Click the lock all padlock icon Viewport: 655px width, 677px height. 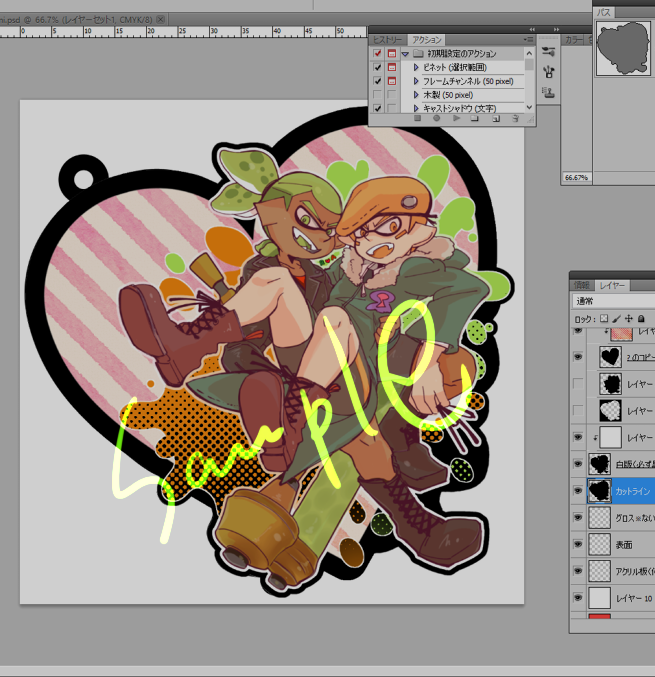pos(641,319)
